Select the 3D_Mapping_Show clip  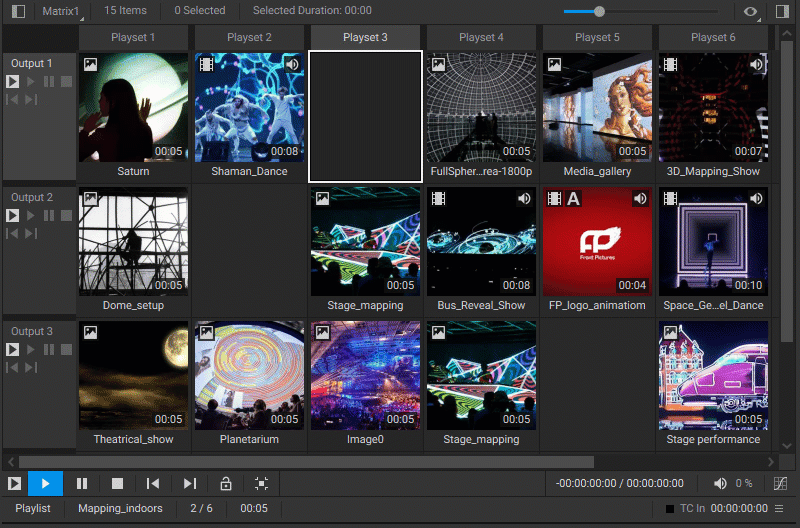coord(713,108)
